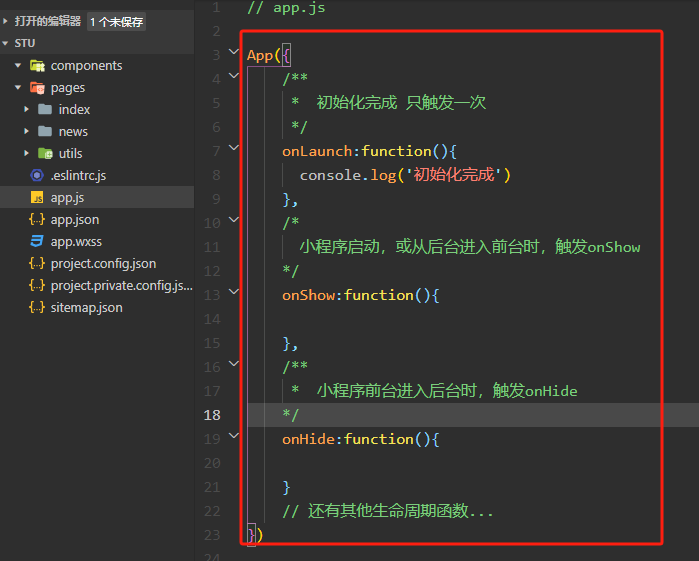Click line number 18 in the gutter
Viewport: 699px width, 561px height.
(x=212, y=415)
